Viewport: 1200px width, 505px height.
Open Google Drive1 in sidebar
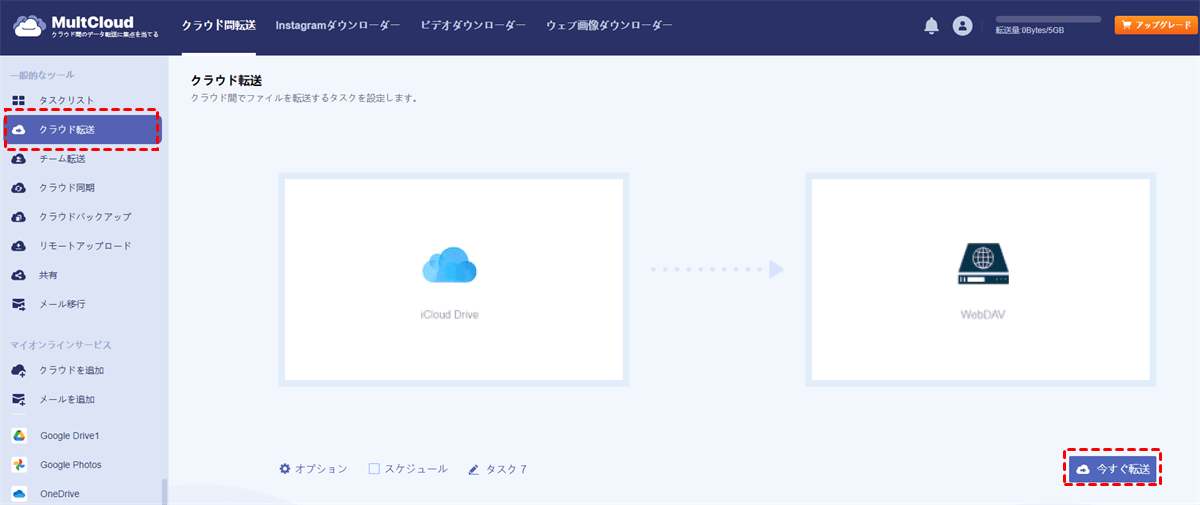coord(70,436)
